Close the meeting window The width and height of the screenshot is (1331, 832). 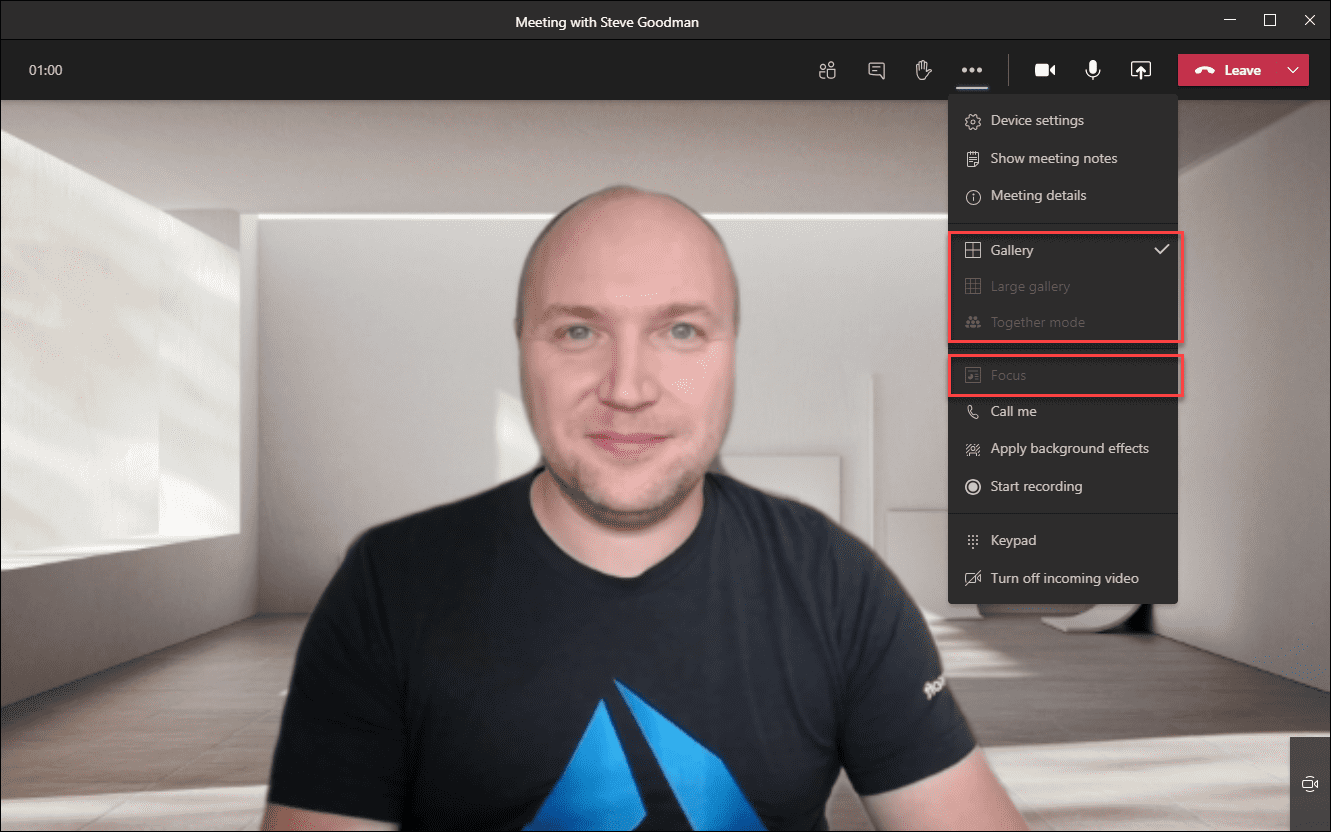(x=1311, y=20)
